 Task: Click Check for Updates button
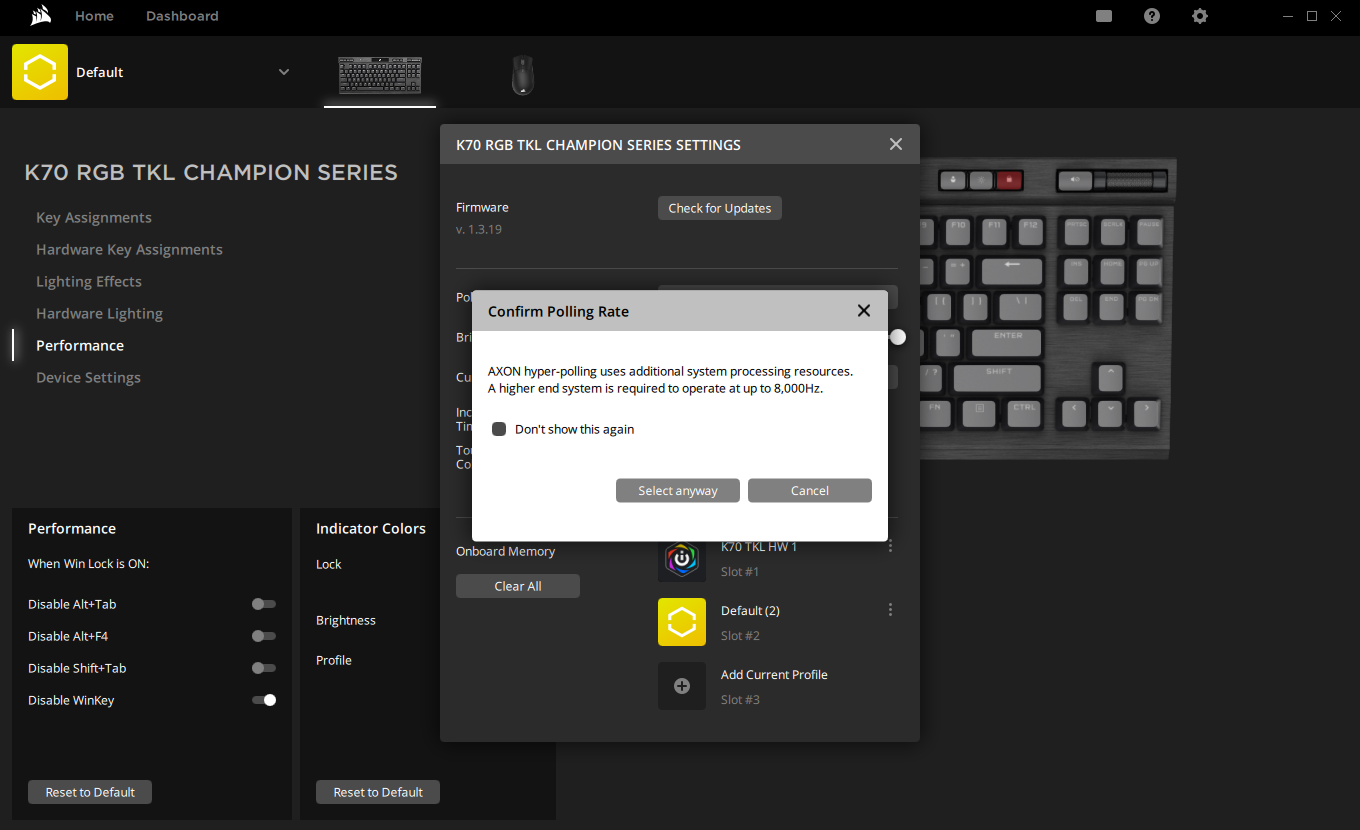720,208
